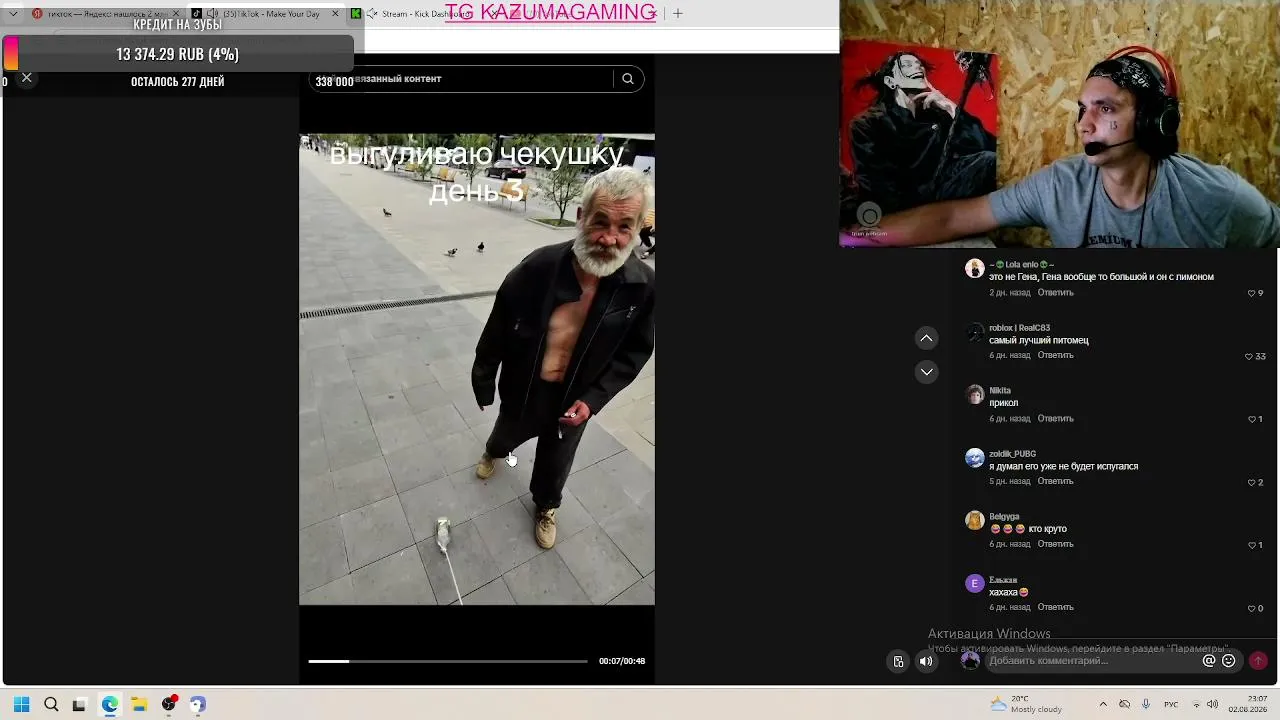Open Microsoft Edge from the taskbar
The height and width of the screenshot is (720, 1280).
point(110,704)
